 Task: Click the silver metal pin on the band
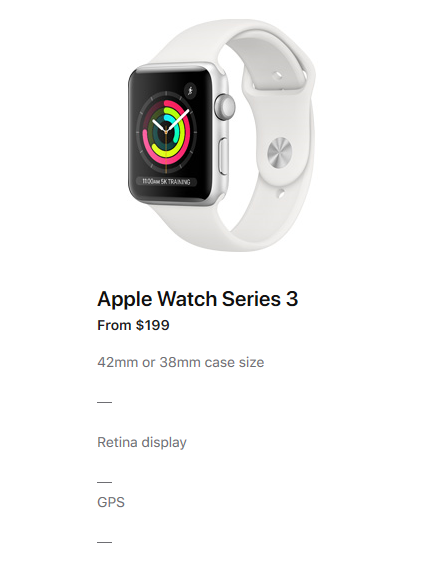279,153
